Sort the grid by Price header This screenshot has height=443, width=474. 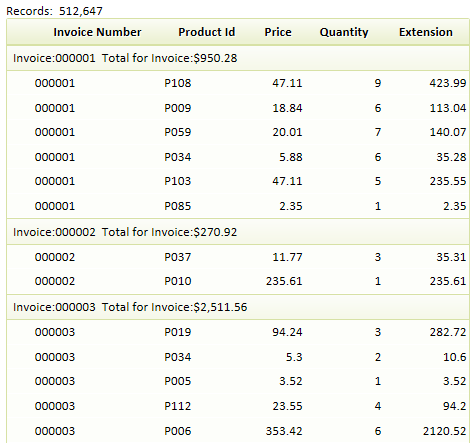point(278,32)
